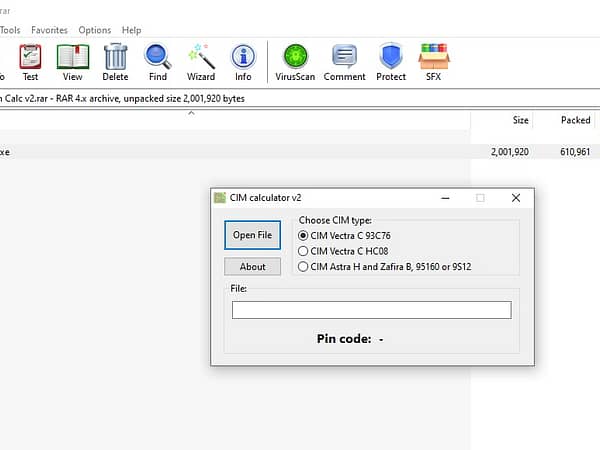600x450 pixels.
Task: Open the Help menu
Action: [131, 30]
